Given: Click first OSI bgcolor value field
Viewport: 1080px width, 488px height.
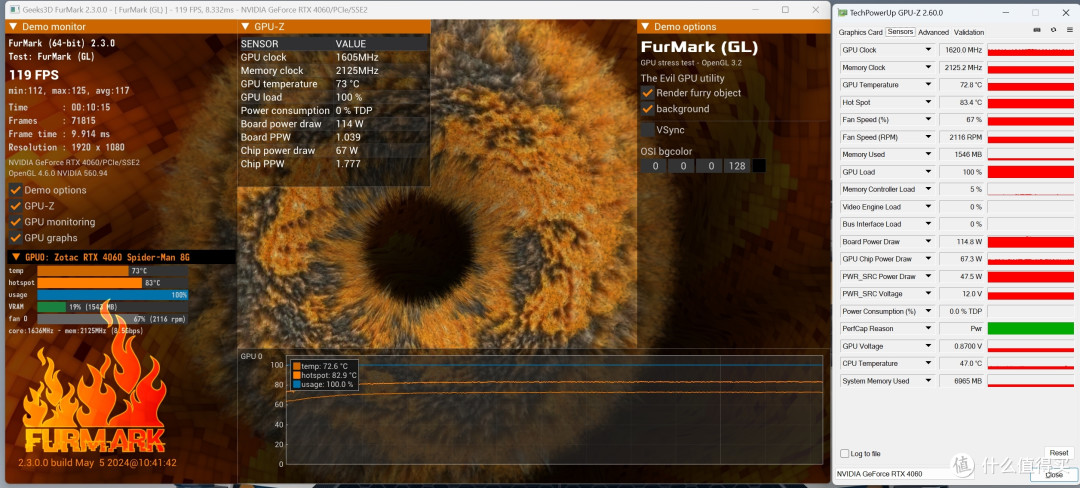Looking at the screenshot, I should (x=654, y=166).
